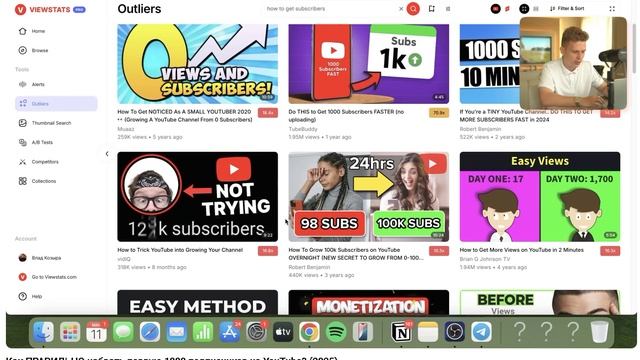Go to Viewstats.com link

(54, 277)
